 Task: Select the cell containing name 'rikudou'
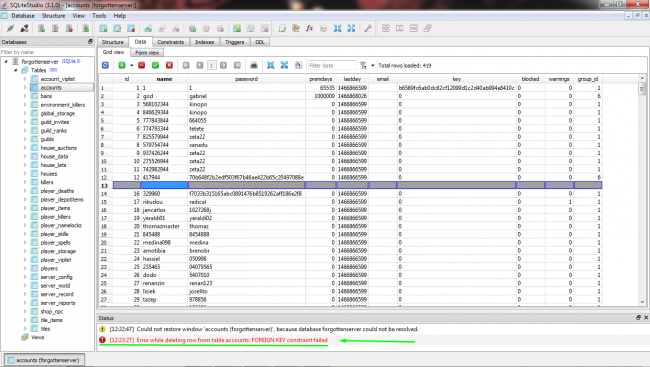click(164, 202)
